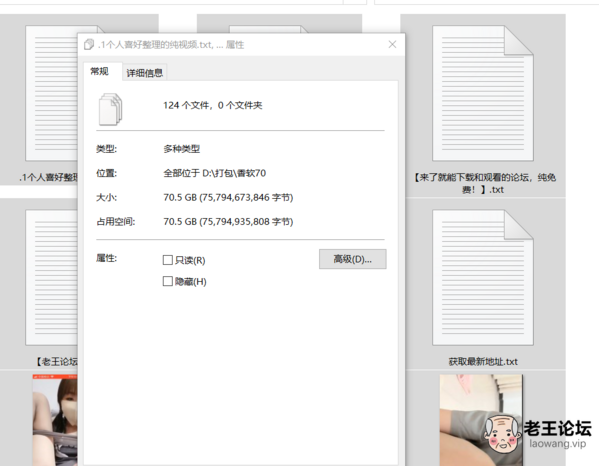The image size is (599, 466).
Task: Click the 获取最新地址.txt filename label
Action: pos(483,361)
